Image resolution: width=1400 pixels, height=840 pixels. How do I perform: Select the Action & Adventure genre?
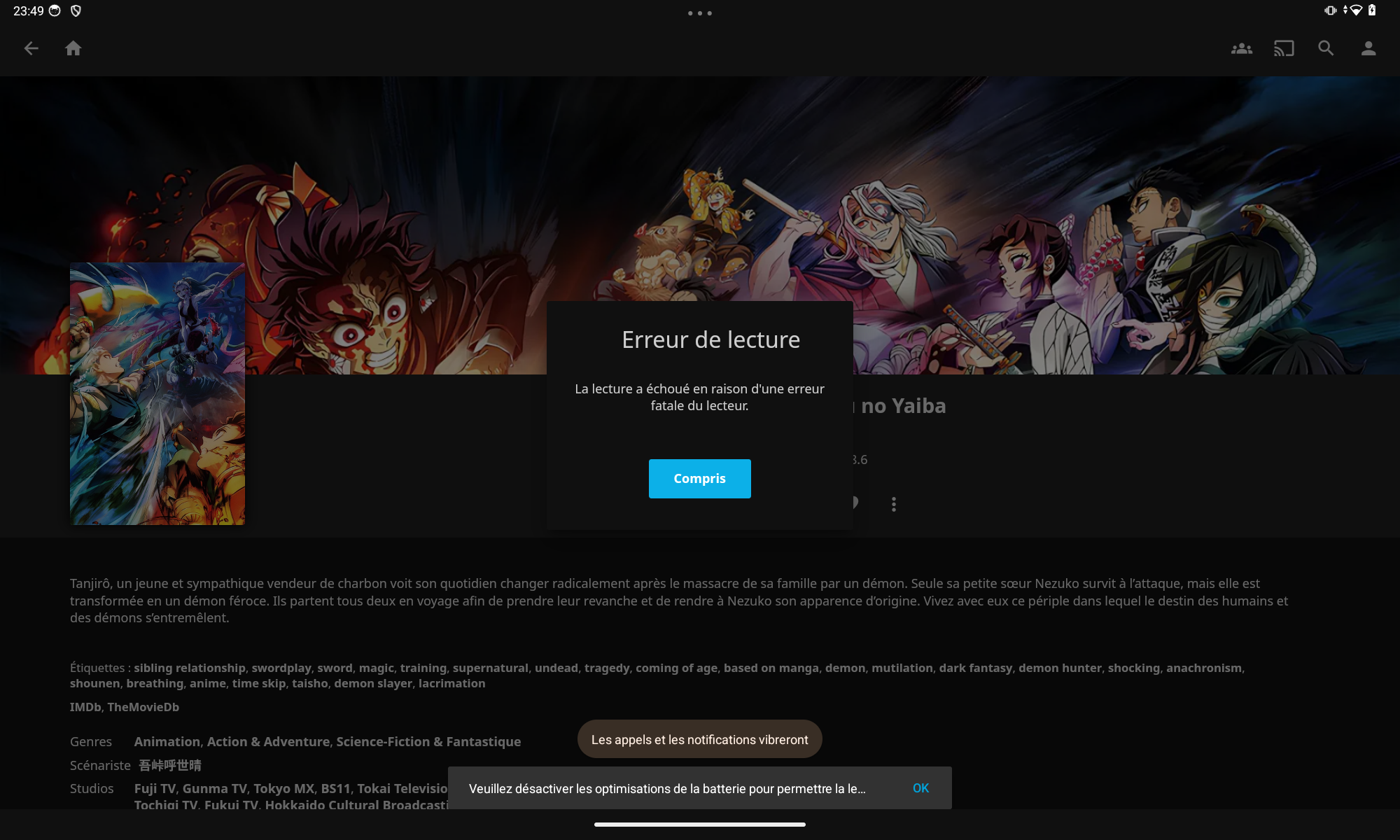pyautogui.click(x=268, y=741)
